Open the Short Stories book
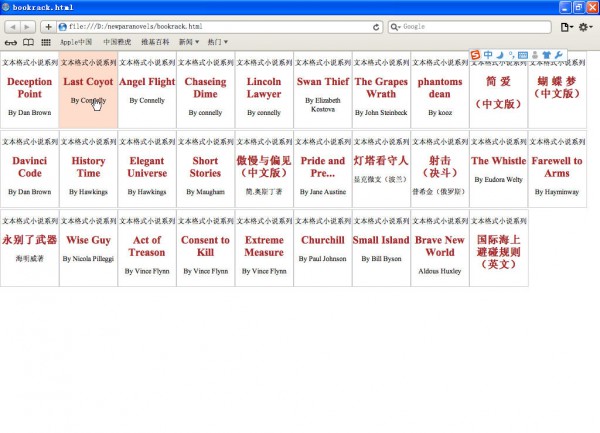The height and width of the screenshot is (433, 600). 205,167
